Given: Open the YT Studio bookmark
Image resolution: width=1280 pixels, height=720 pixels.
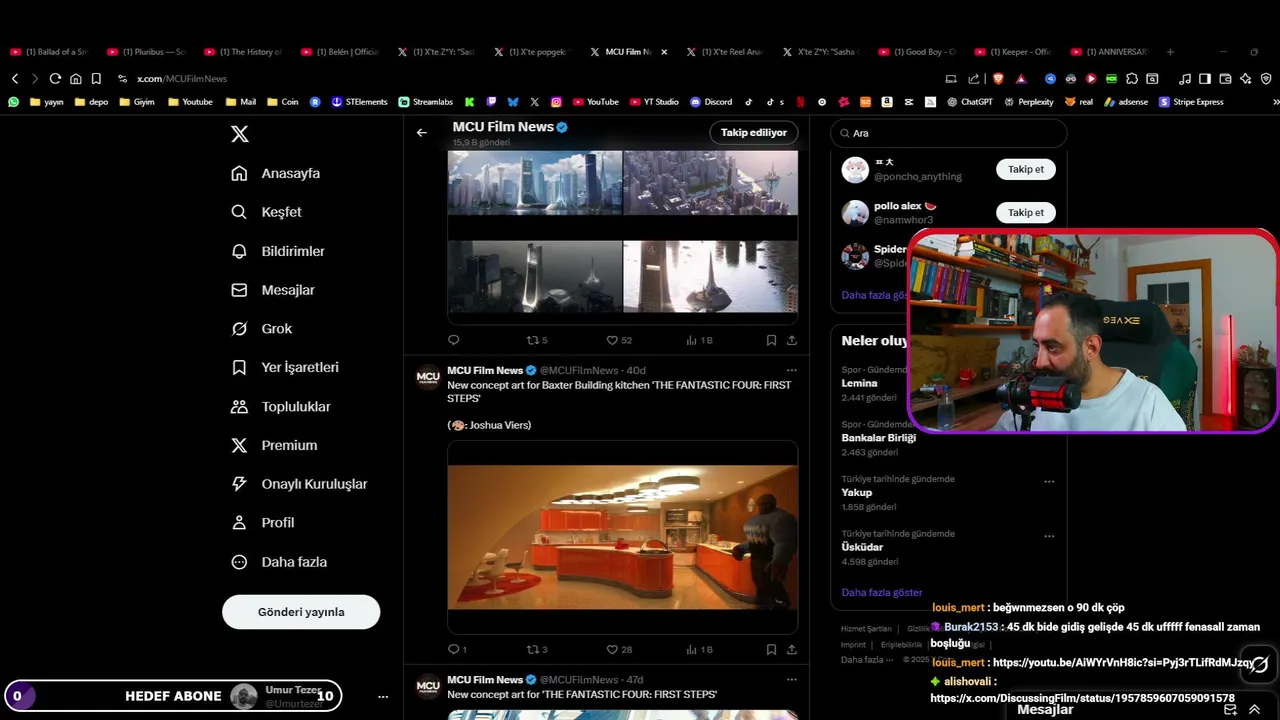Looking at the screenshot, I should tap(654, 102).
